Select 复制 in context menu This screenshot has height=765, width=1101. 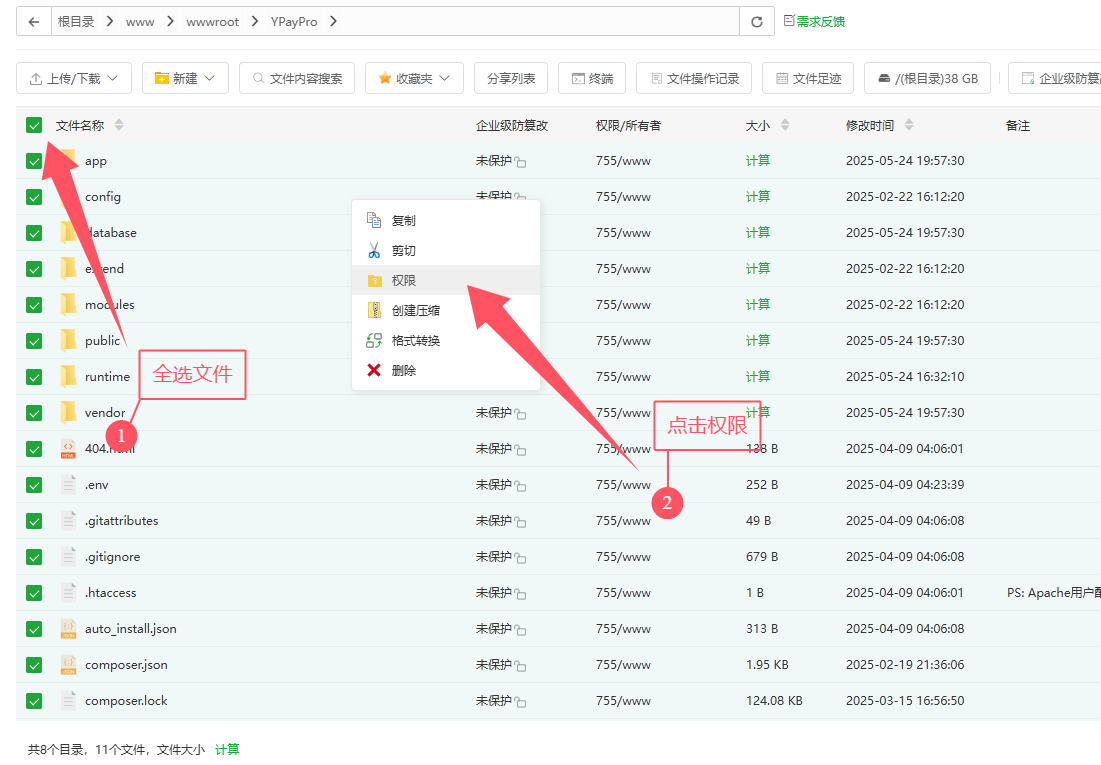point(446,221)
